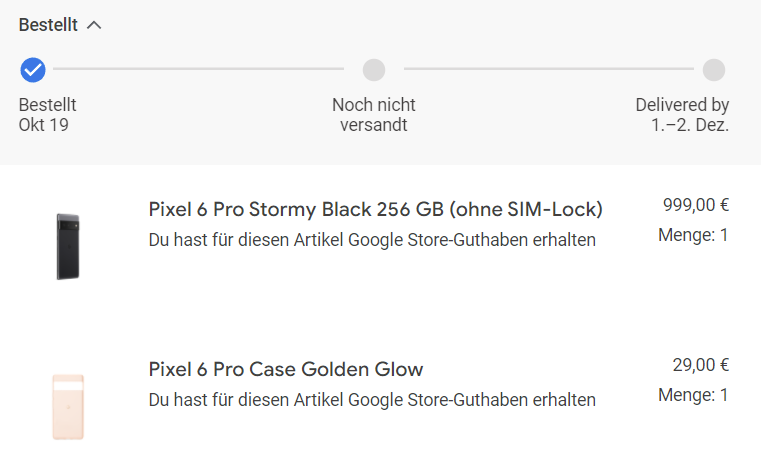This screenshot has width=761, height=461.
Task: Click Store-Guthaben note under Golden Glow case
Action: click(372, 400)
